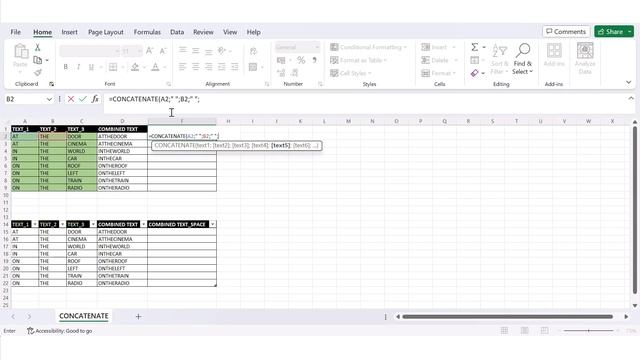The width and height of the screenshot is (640, 360).
Task: Open the Help tab
Action: coord(253,32)
